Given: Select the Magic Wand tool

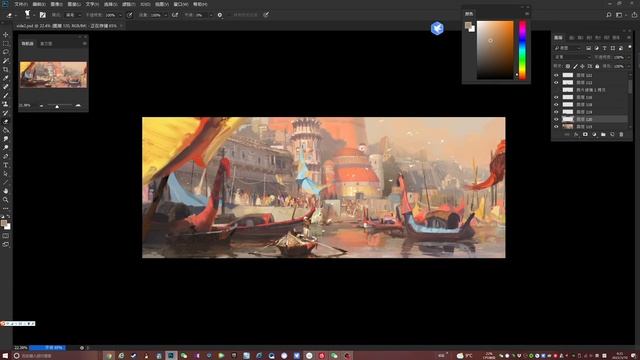Looking at the screenshot, I should tap(6, 60).
